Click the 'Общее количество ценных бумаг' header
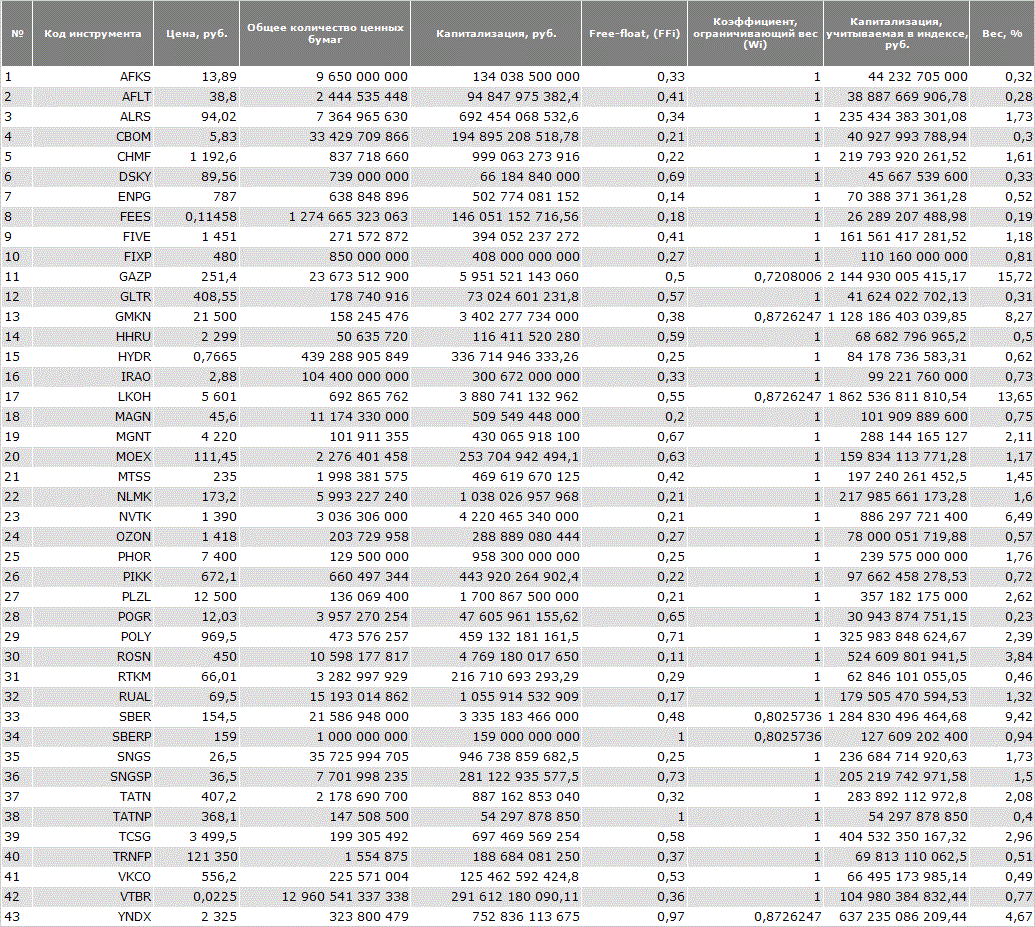 (x=325, y=34)
